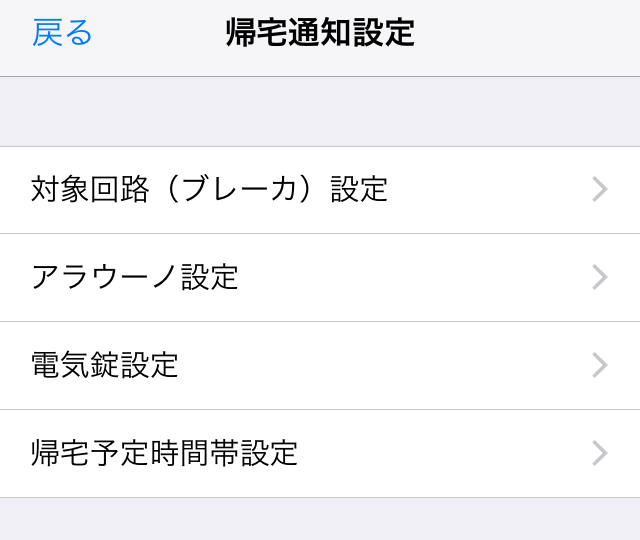The image size is (640, 540).
Task: Open the 電気錠設定 row
Action: click(320, 365)
